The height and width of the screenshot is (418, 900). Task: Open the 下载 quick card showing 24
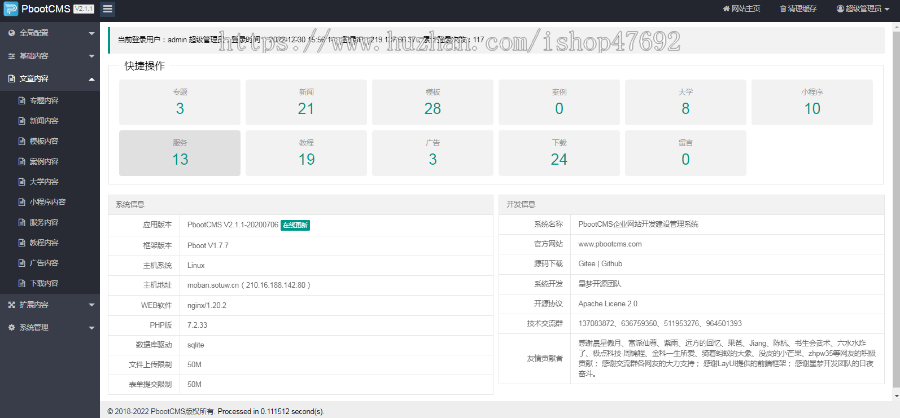[559, 153]
